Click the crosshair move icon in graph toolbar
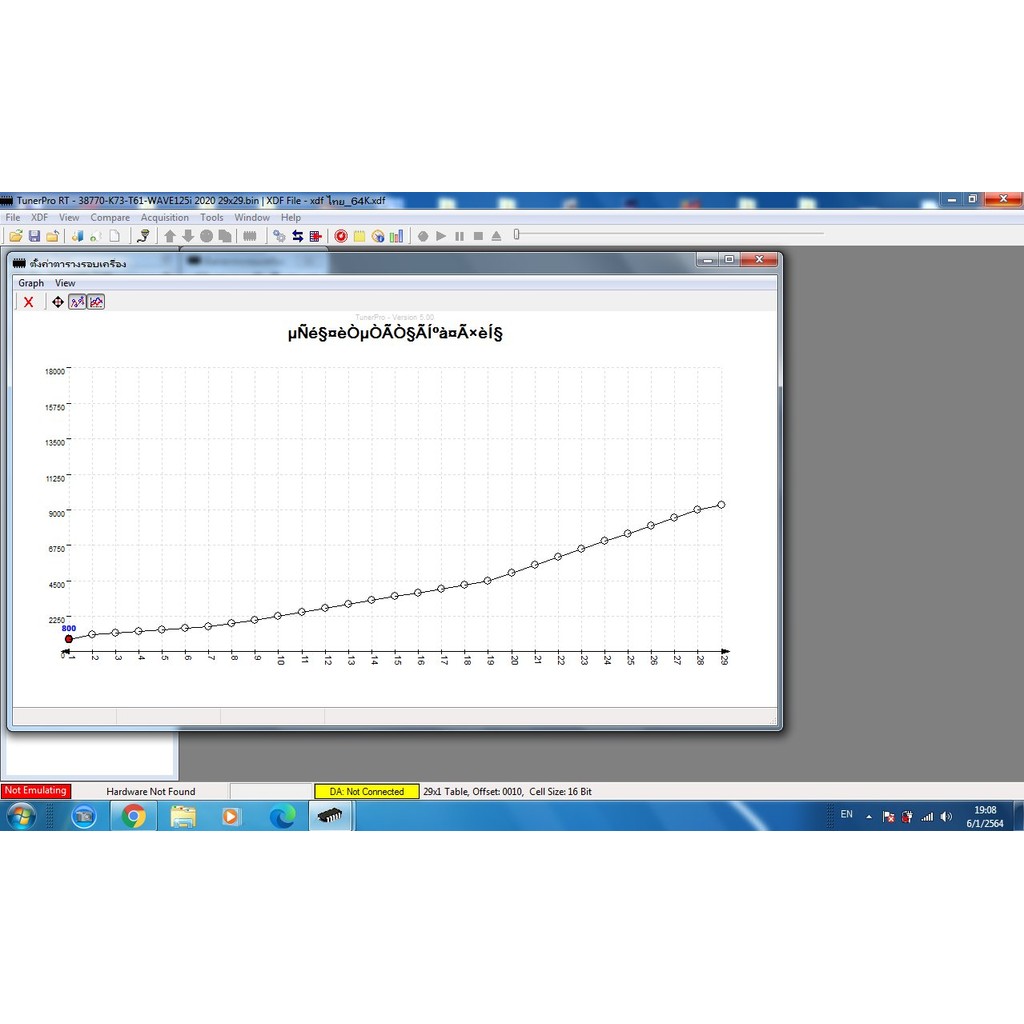 [x=58, y=302]
